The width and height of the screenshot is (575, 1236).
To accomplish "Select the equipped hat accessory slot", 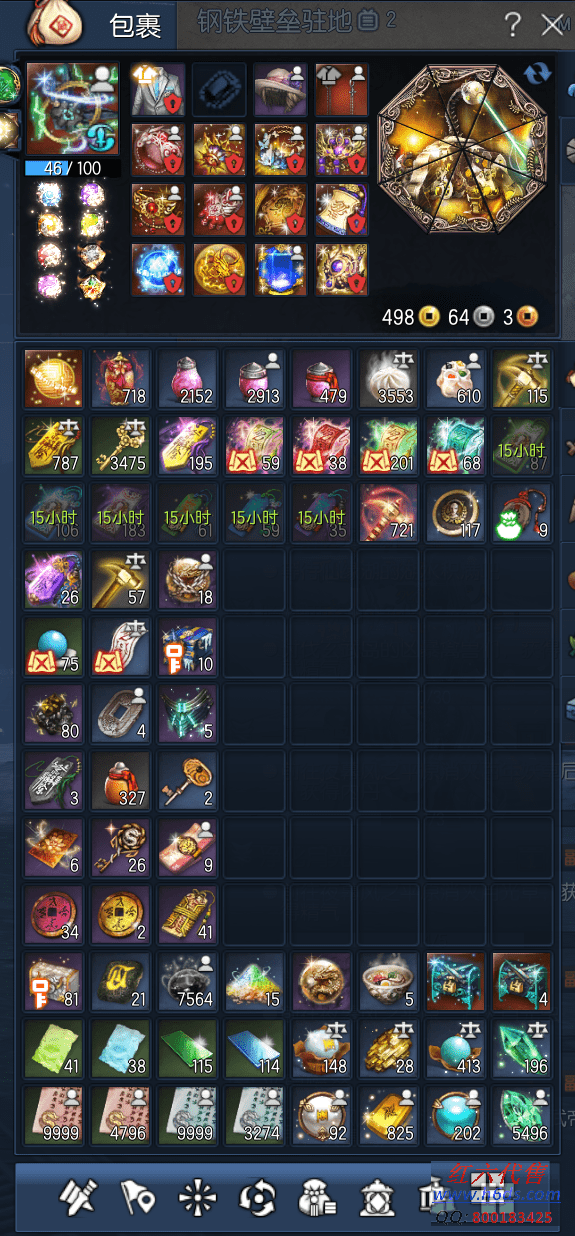I will [x=281, y=89].
